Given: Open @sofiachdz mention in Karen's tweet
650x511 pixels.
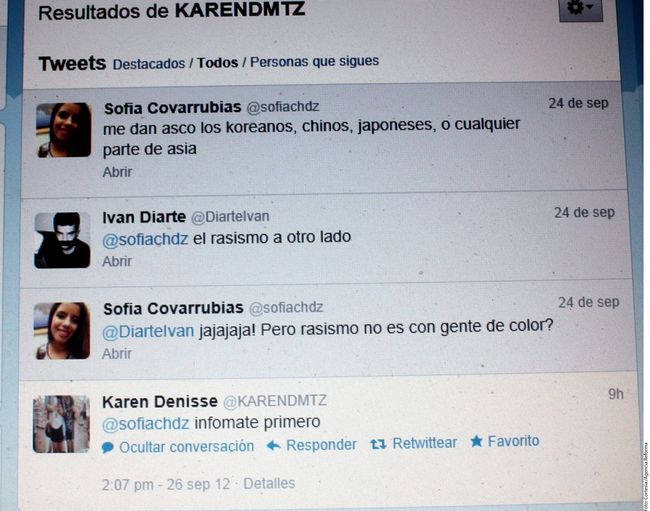Looking at the screenshot, I should [x=146, y=424].
